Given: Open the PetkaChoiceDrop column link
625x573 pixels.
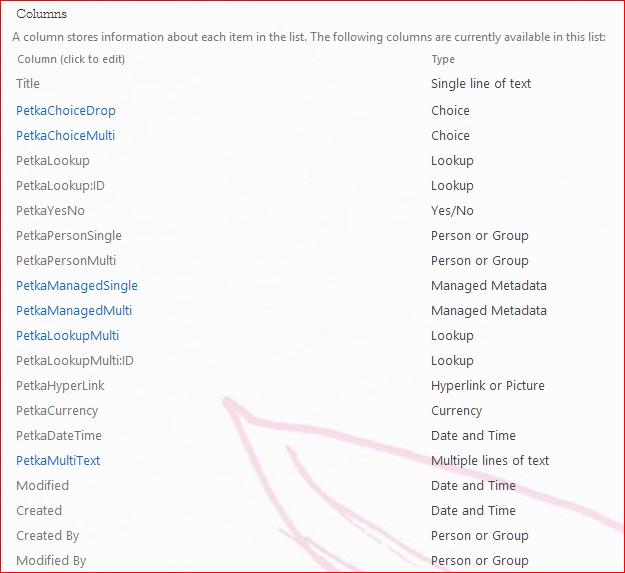Looking at the screenshot, I should [66, 111].
